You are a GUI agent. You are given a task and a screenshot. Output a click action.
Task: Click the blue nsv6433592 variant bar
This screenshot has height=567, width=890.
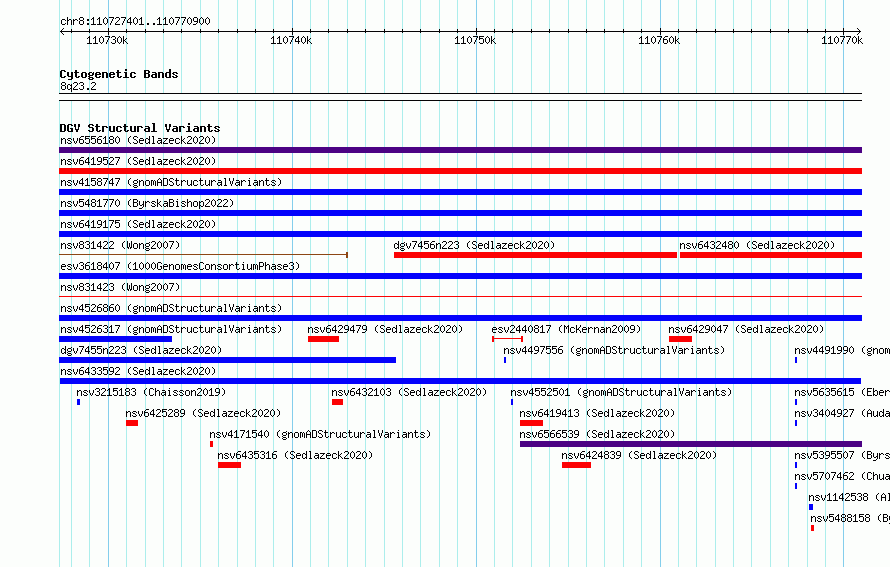tap(460, 381)
